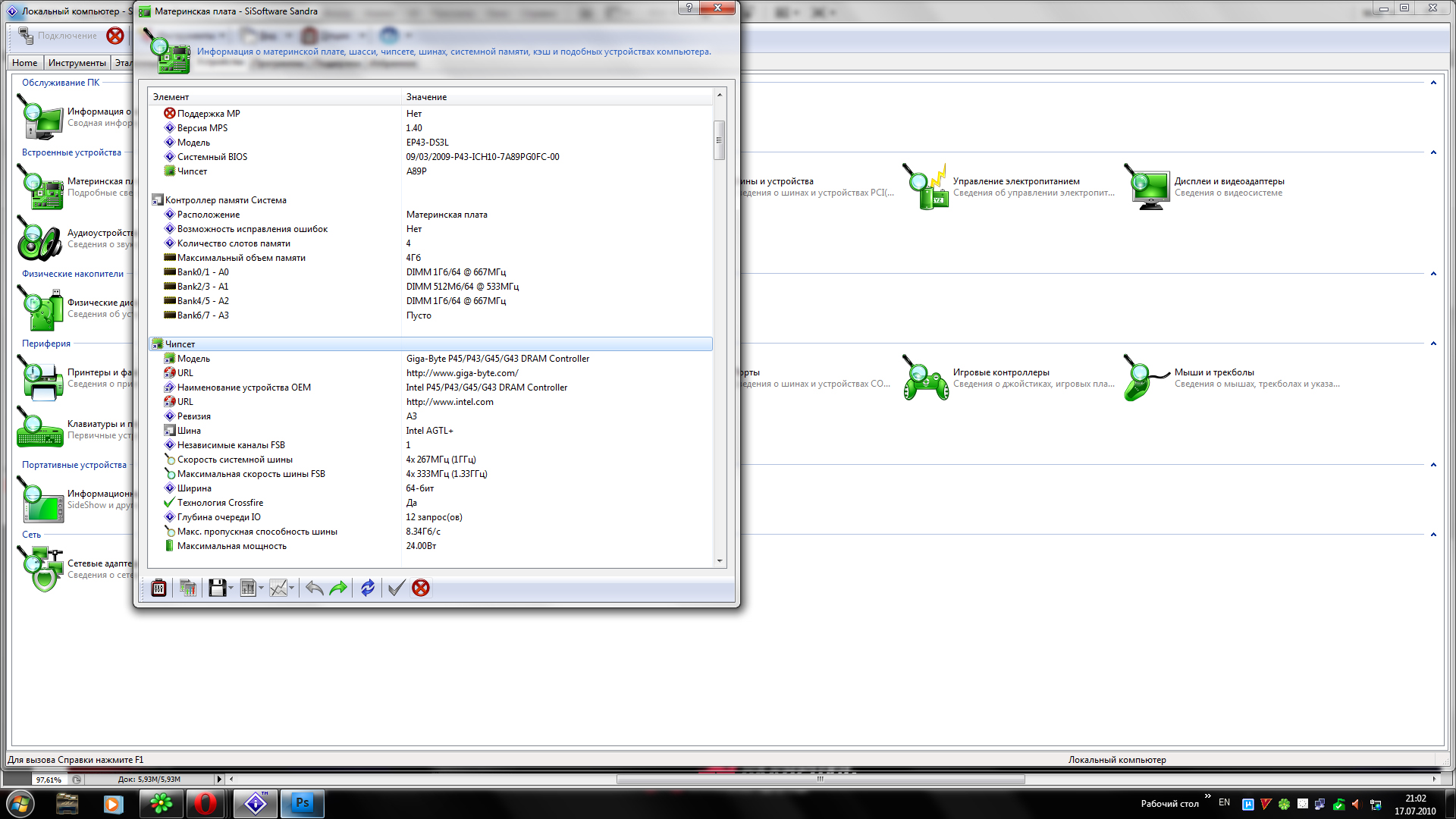Open the report view dropdown arrow
The width and height of the screenshot is (1456, 819).
tap(261, 588)
